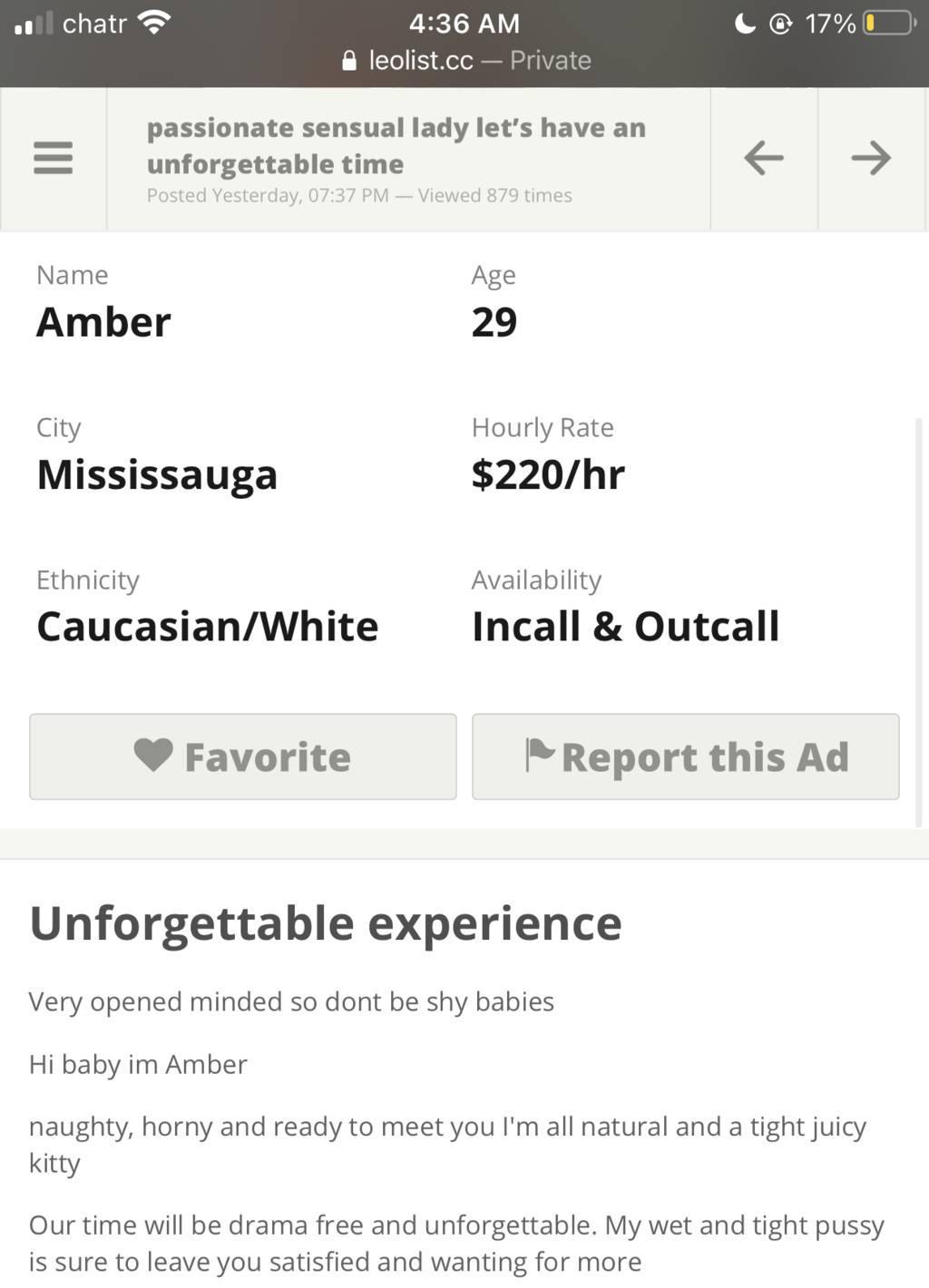Click the Incall & Outcall availability value
The height and width of the screenshot is (1288, 929).
(625, 627)
